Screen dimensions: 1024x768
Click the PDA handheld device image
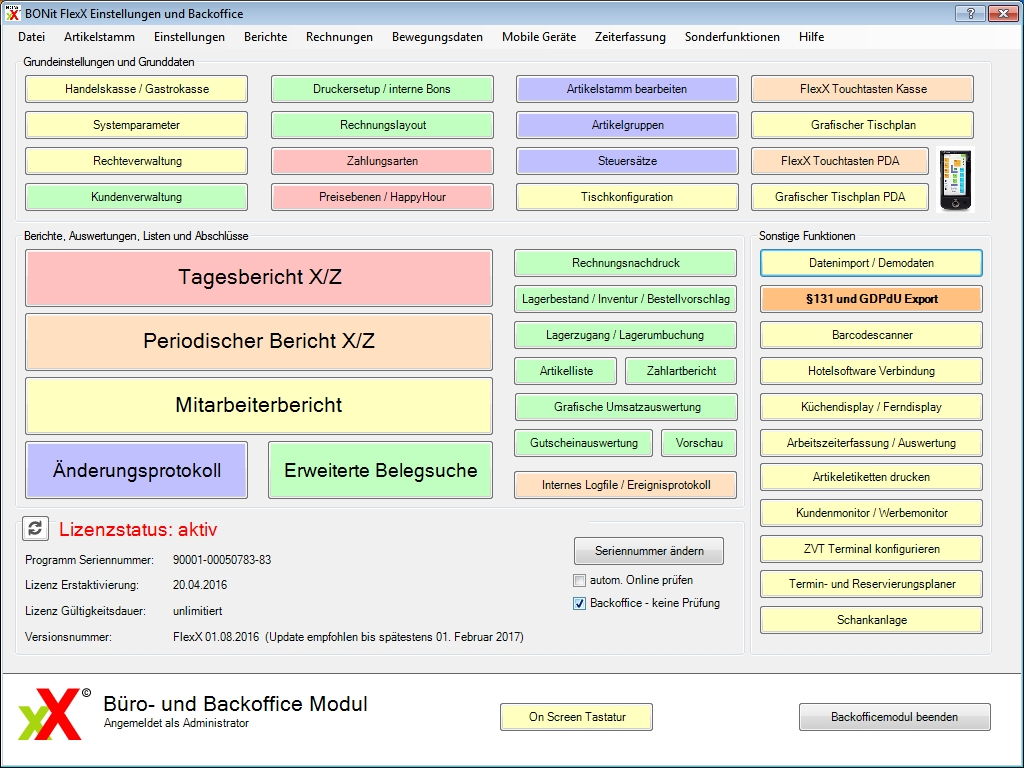[x=955, y=180]
